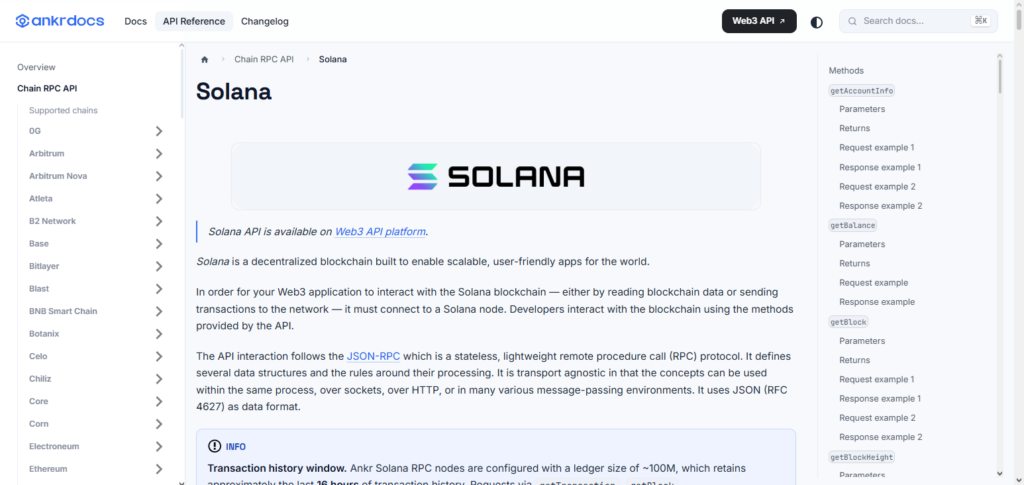The height and width of the screenshot is (485, 1024).
Task: Expand the Celo chevron
Action: 159,356
